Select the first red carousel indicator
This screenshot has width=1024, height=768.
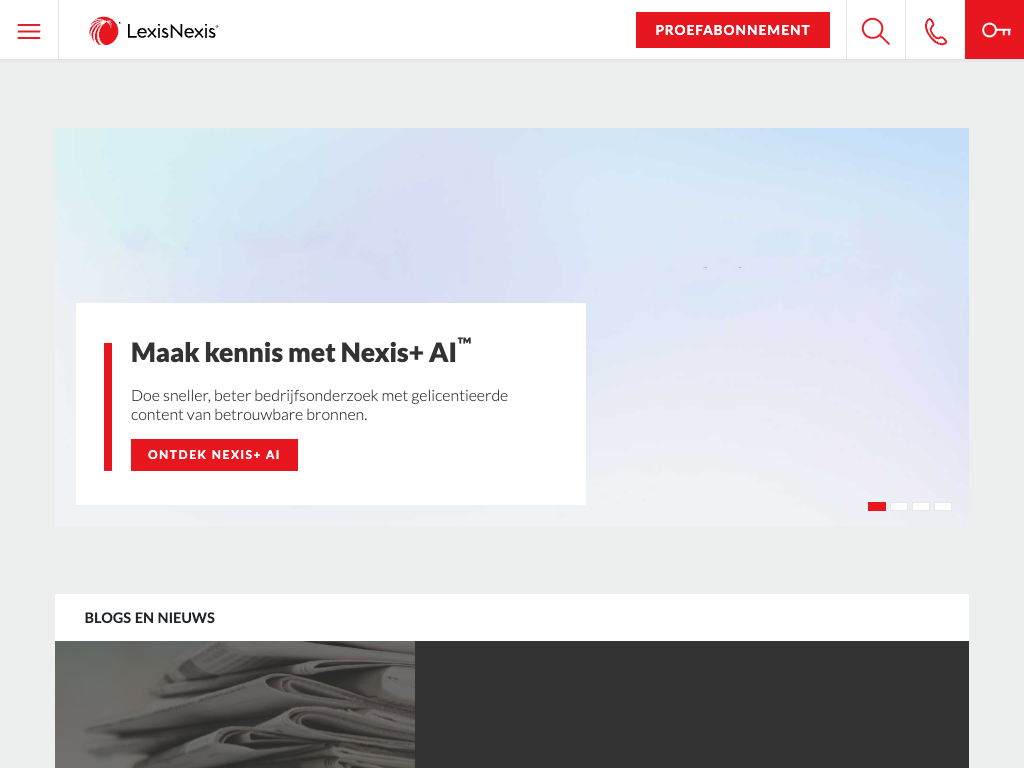click(876, 507)
